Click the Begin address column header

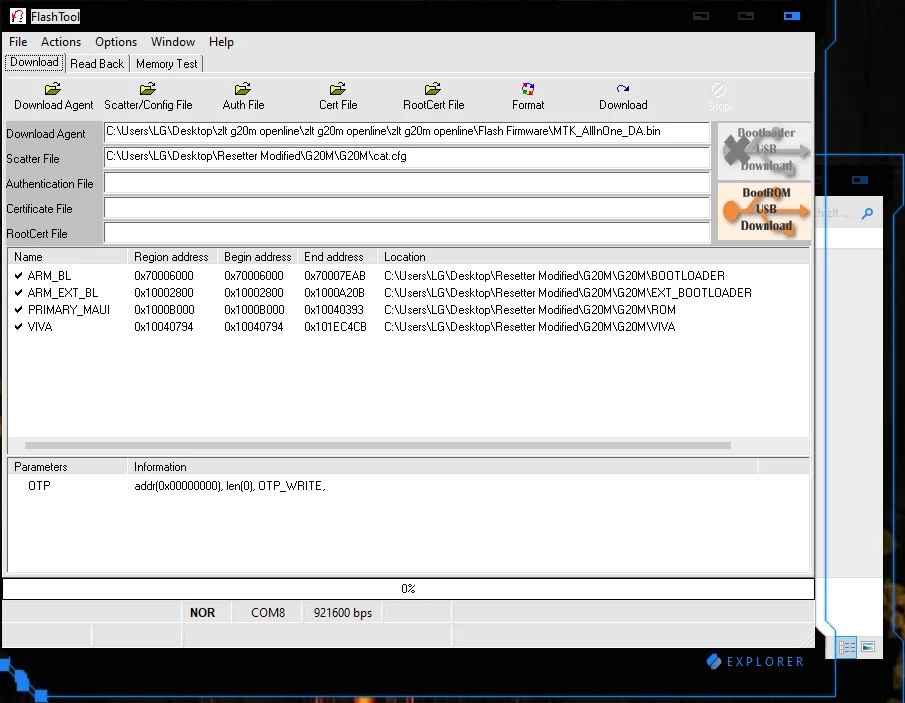click(257, 257)
